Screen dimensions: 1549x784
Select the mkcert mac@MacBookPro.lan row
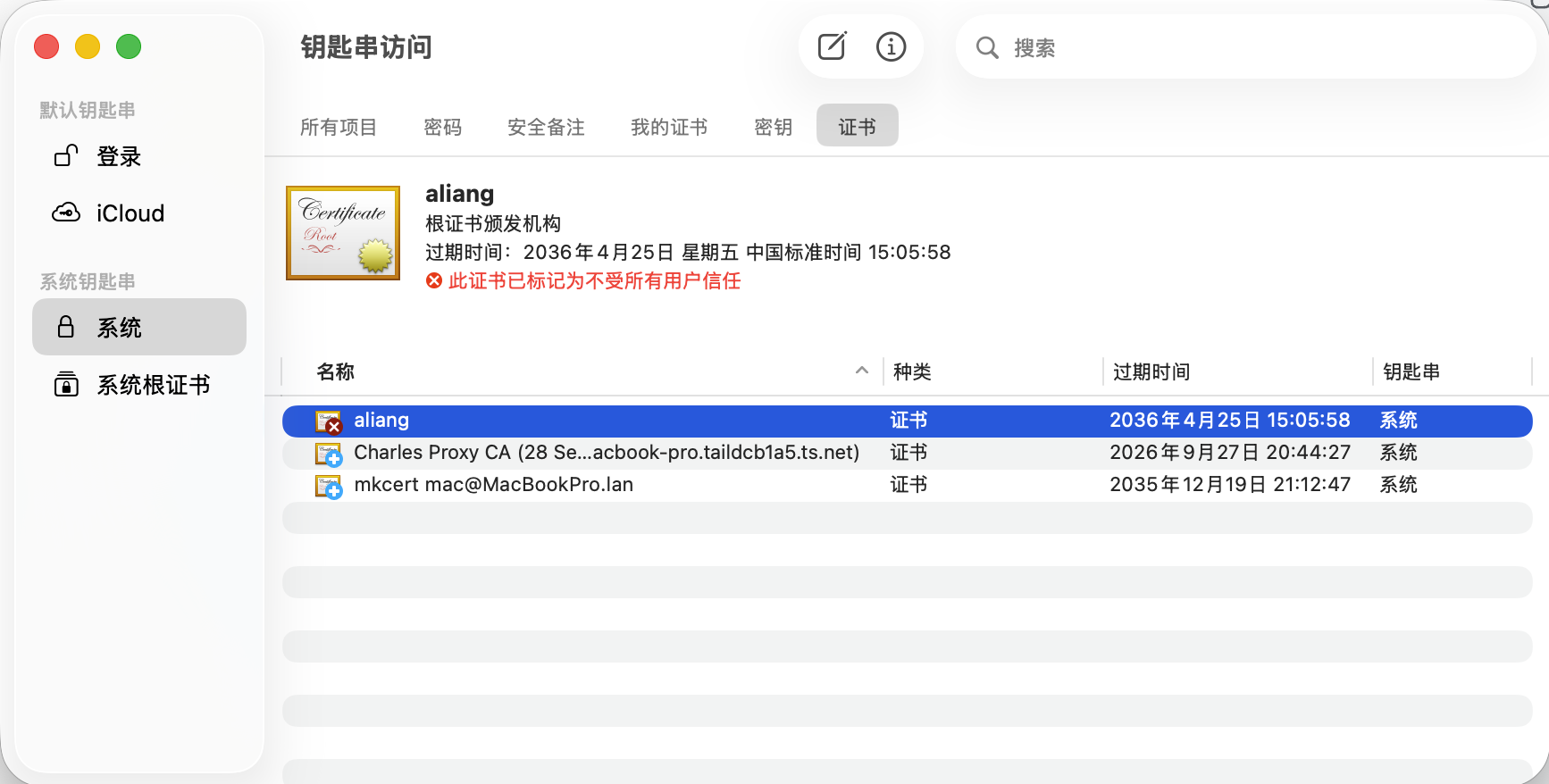908,485
